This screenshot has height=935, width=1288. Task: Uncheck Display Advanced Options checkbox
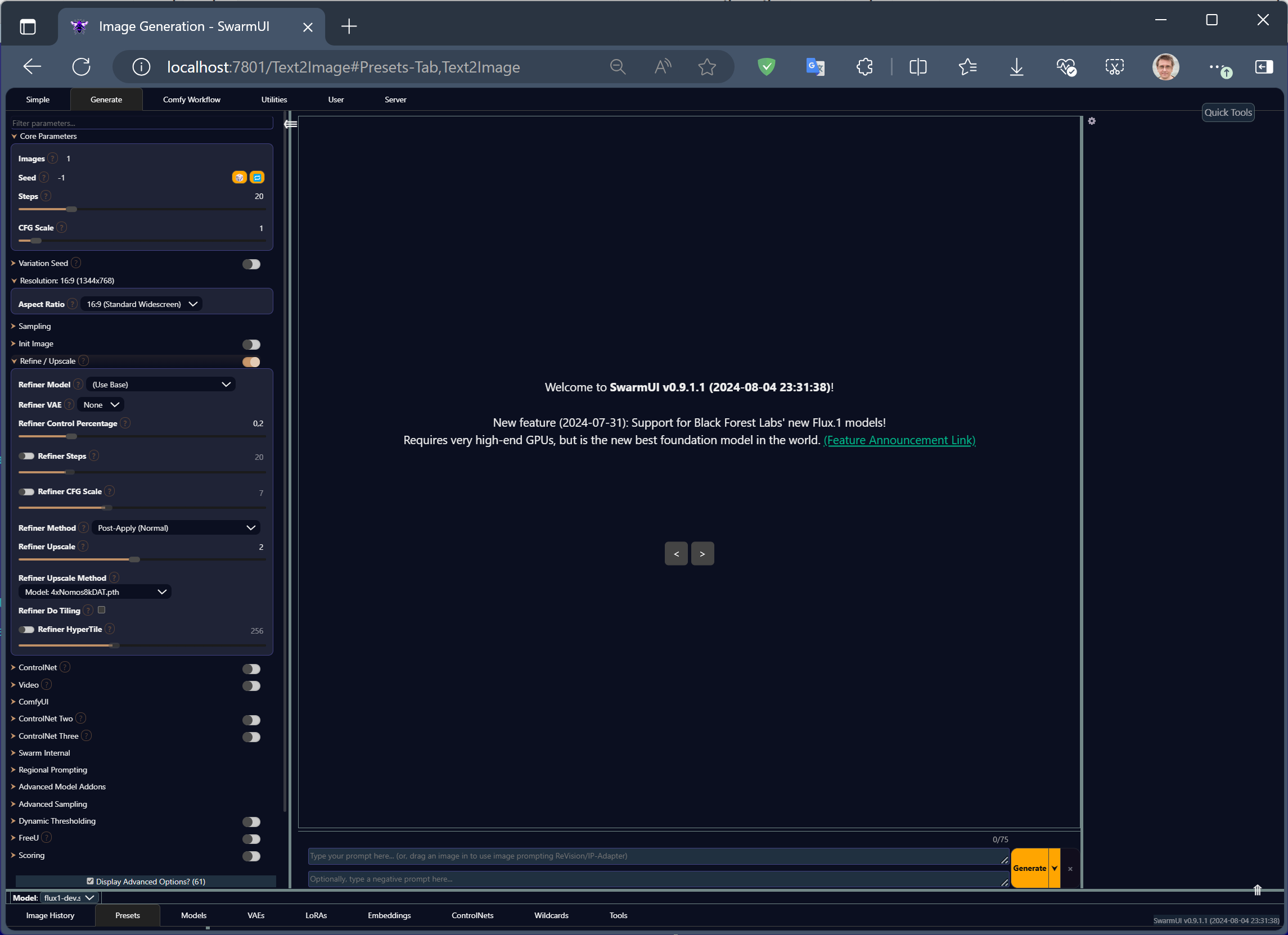[90, 882]
